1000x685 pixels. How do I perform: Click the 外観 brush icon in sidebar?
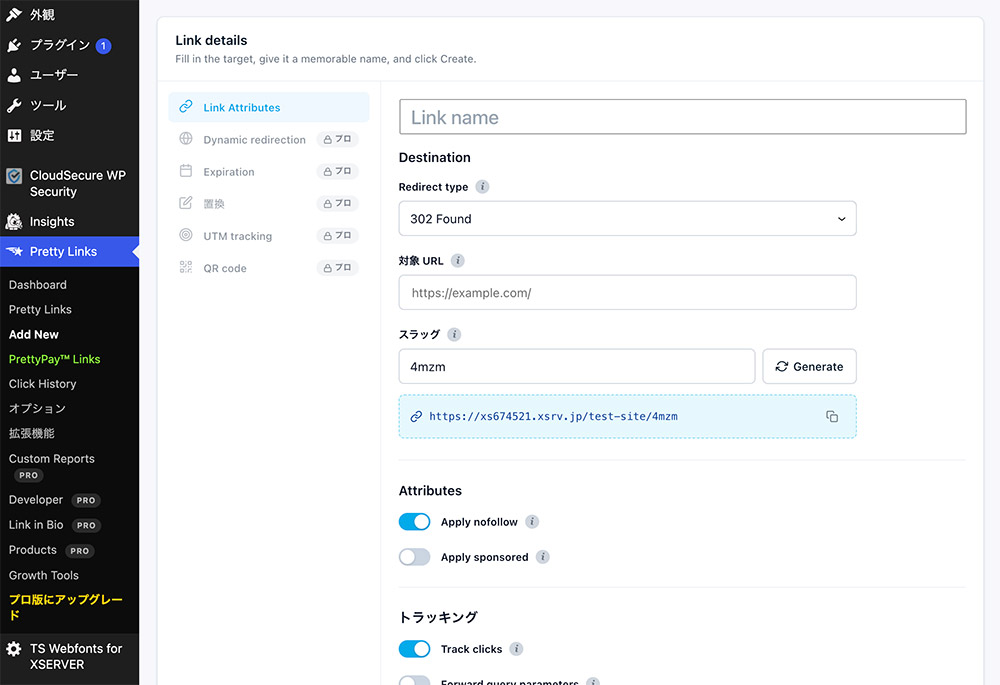pos(14,14)
